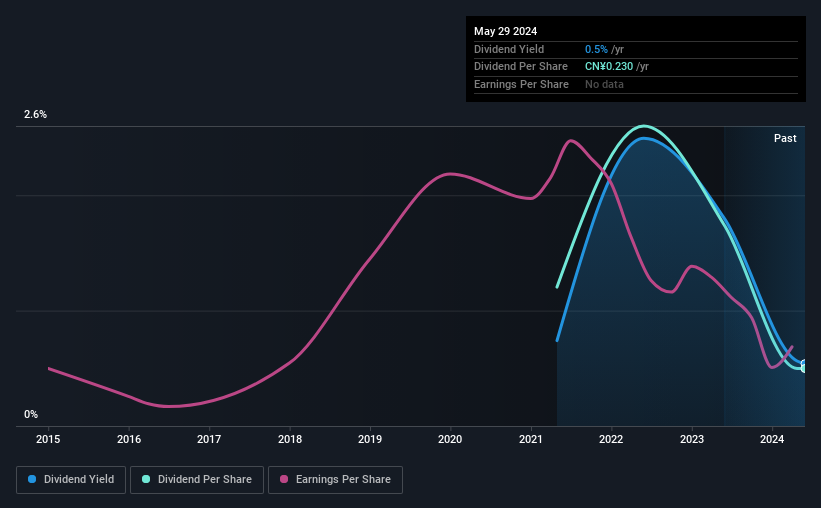Click the blue Dividend Yield legend dot
The height and width of the screenshot is (508, 821).
pyautogui.click(x=32, y=479)
